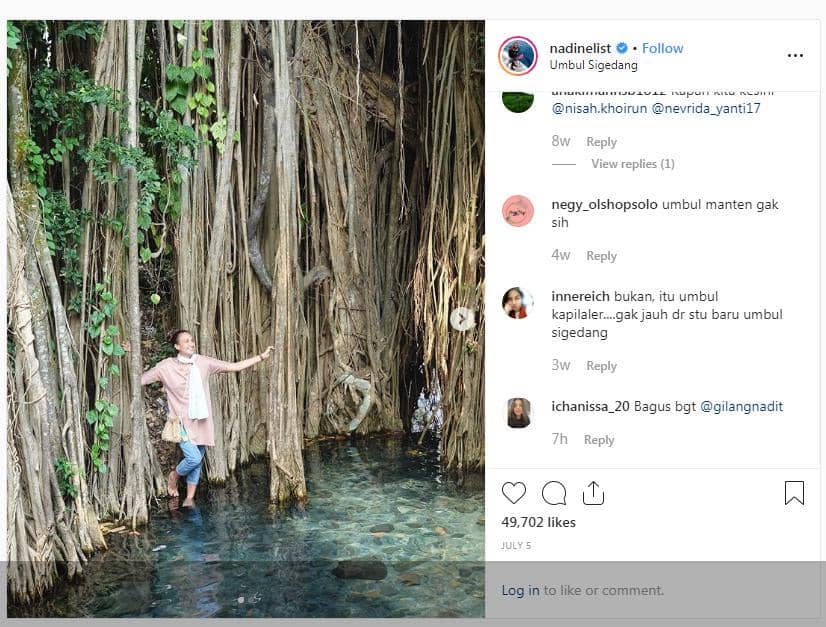Image resolution: width=826 pixels, height=627 pixels.
Task: Share the post with the share icon
Action: [x=593, y=493]
